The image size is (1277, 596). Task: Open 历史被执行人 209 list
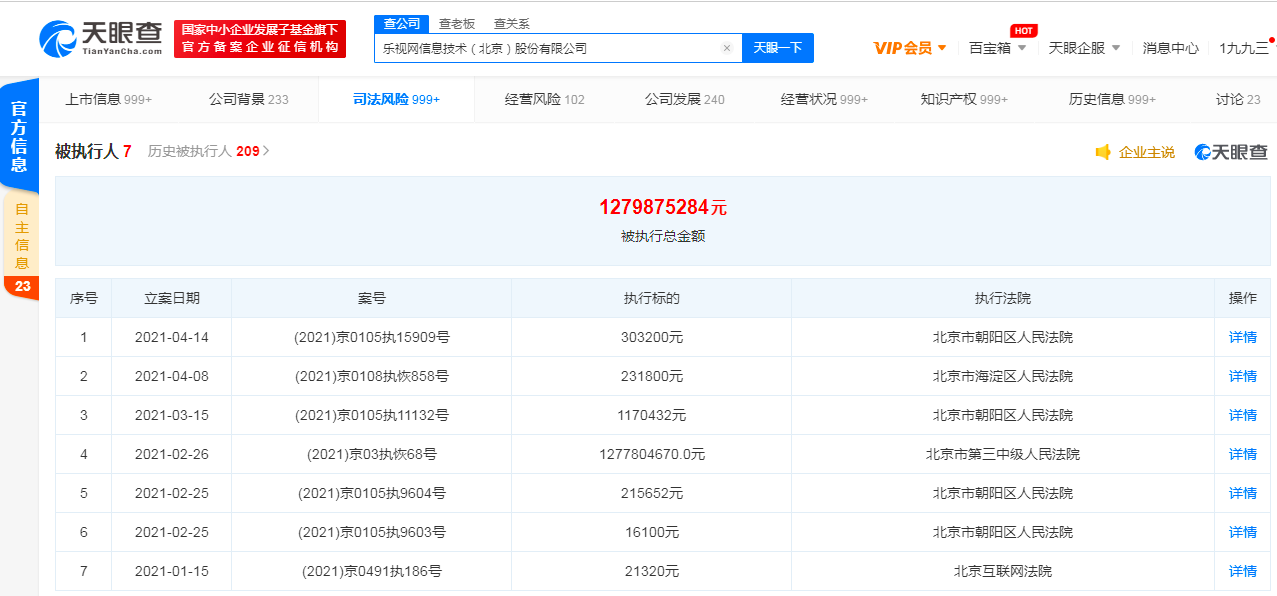pos(208,151)
